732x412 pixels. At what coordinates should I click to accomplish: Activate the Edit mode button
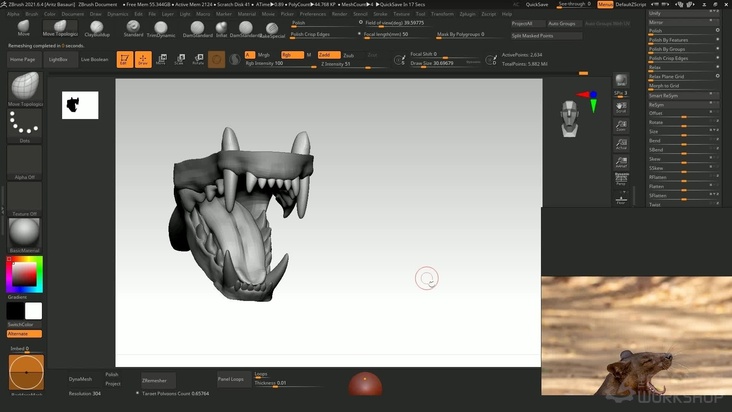(x=124, y=60)
